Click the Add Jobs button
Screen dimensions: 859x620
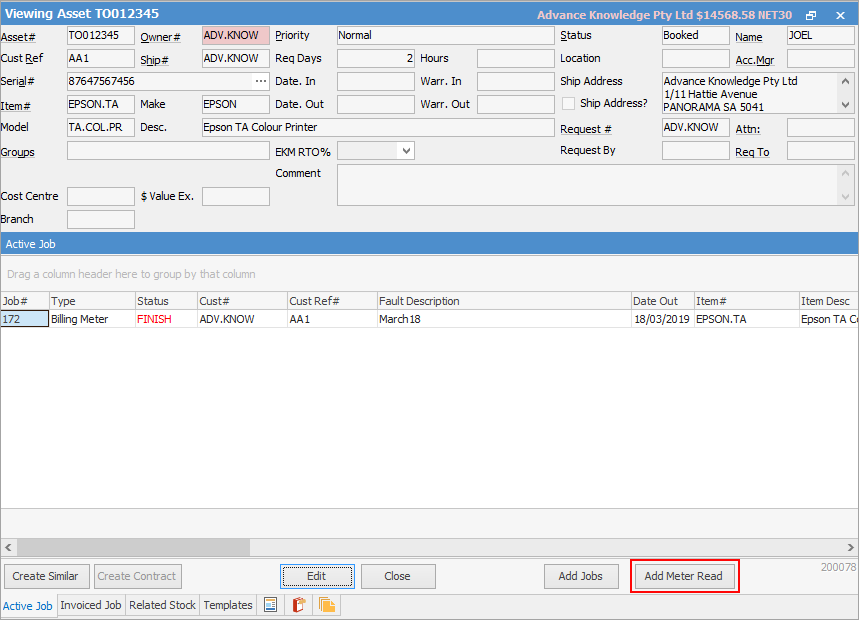580,576
